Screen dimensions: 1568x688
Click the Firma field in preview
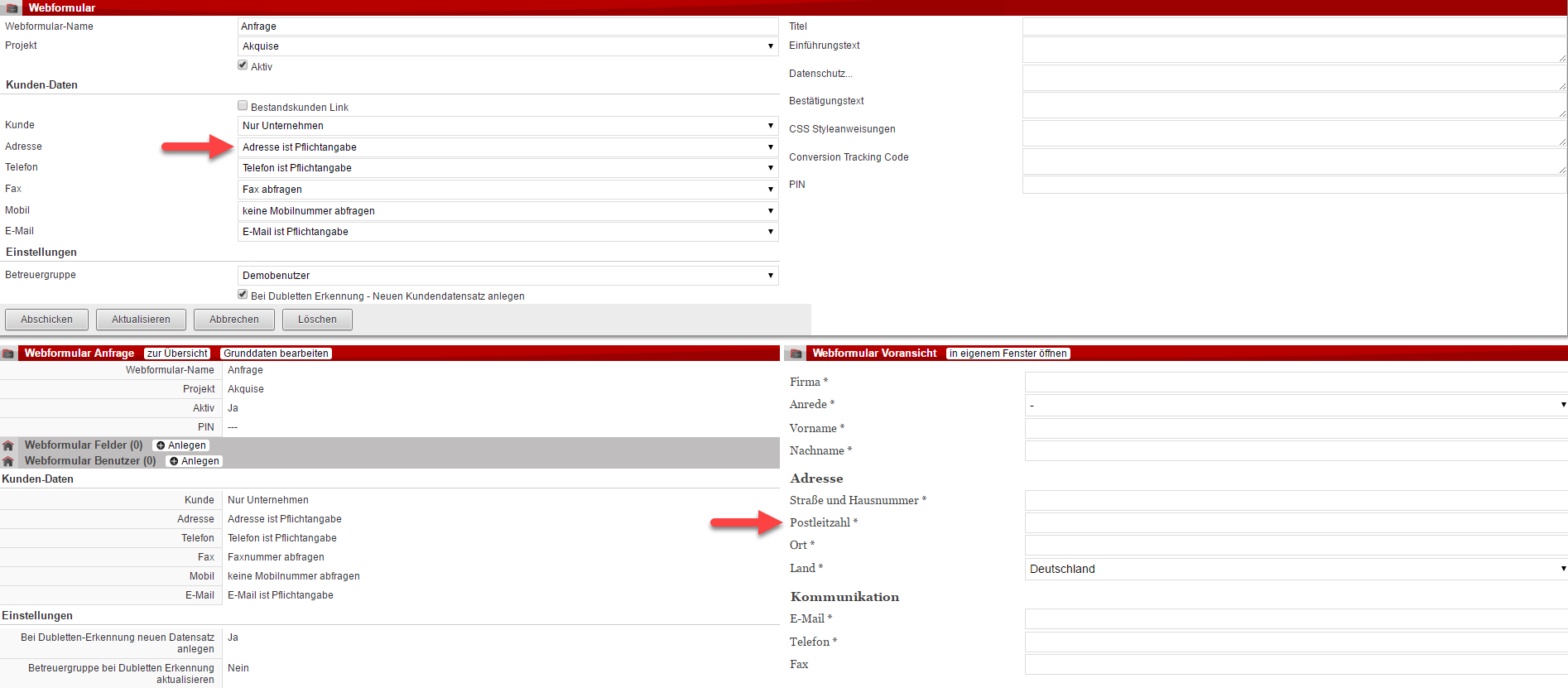click(1296, 382)
